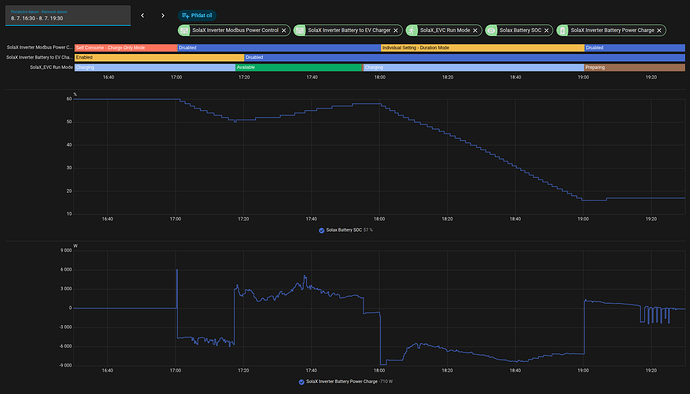
Task: Remove Solax Battery SOC chip
Action: [547, 30]
